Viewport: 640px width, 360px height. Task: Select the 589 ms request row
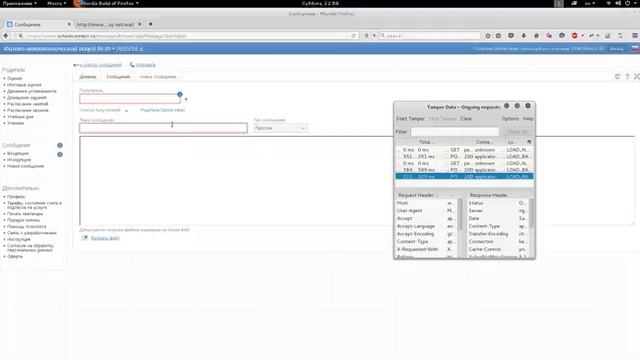[464, 170]
